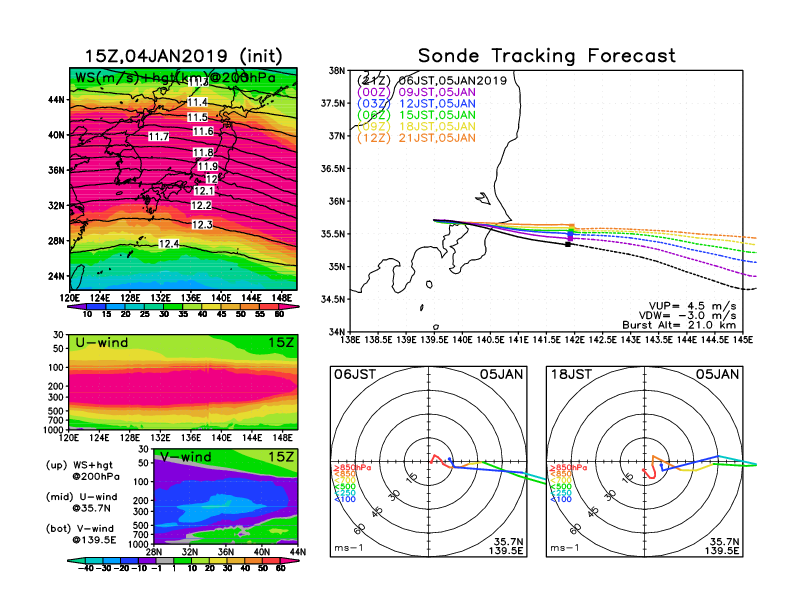792x612 pixels.
Task: Pick the magenta above-60 wind speed swatch
Action: (289, 307)
